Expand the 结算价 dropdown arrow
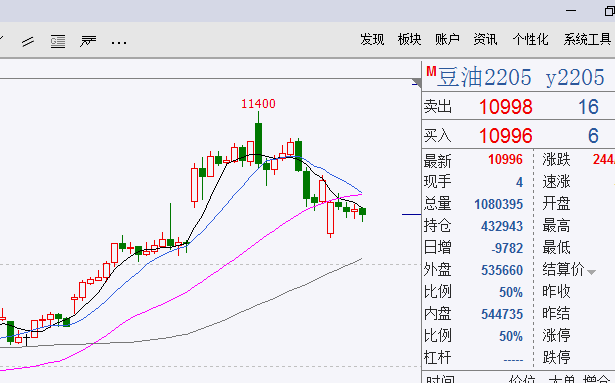The width and height of the screenshot is (615, 383). click(x=591, y=272)
